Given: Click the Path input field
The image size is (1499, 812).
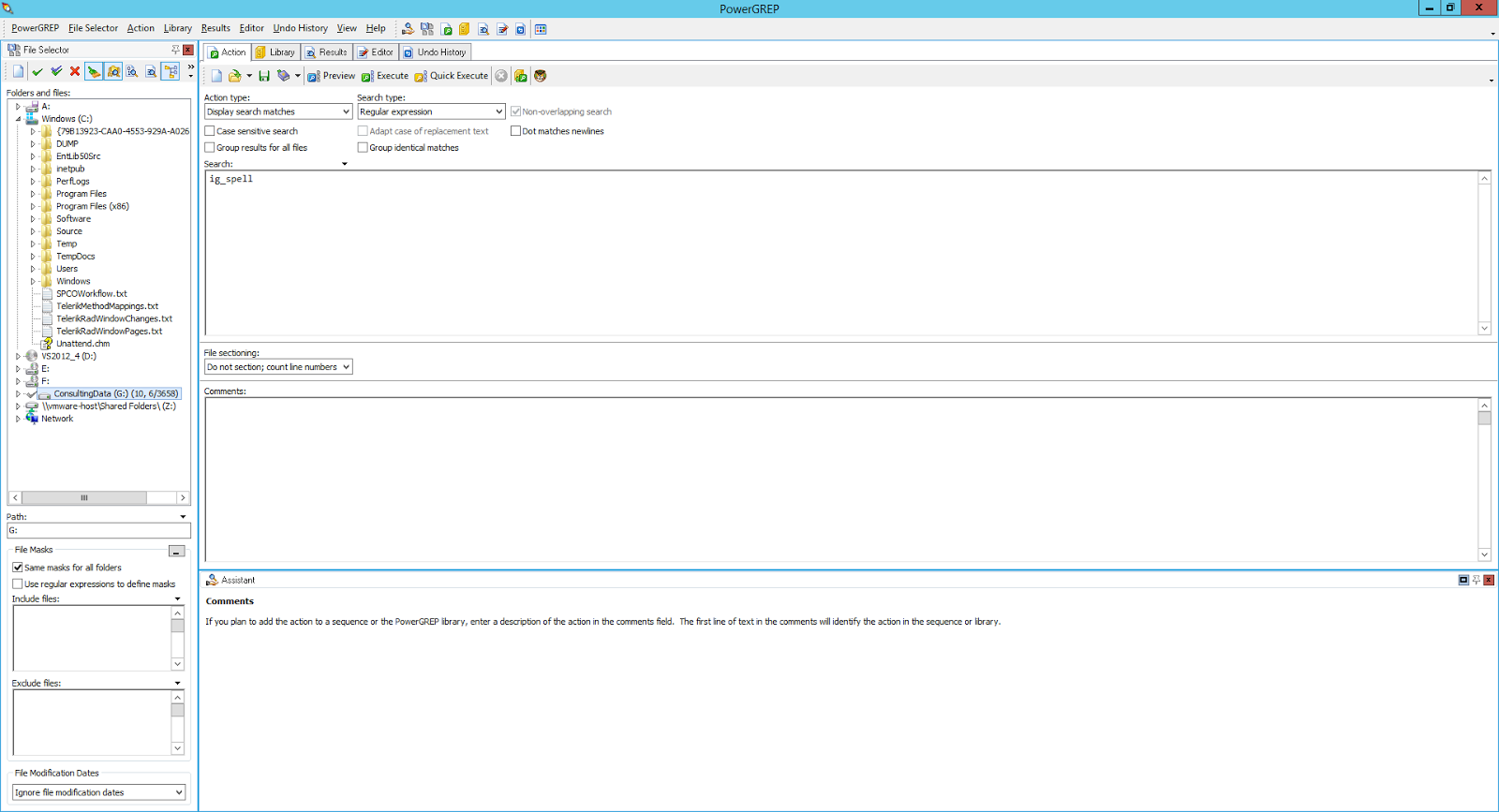Looking at the screenshot, I should coord(99,530).
